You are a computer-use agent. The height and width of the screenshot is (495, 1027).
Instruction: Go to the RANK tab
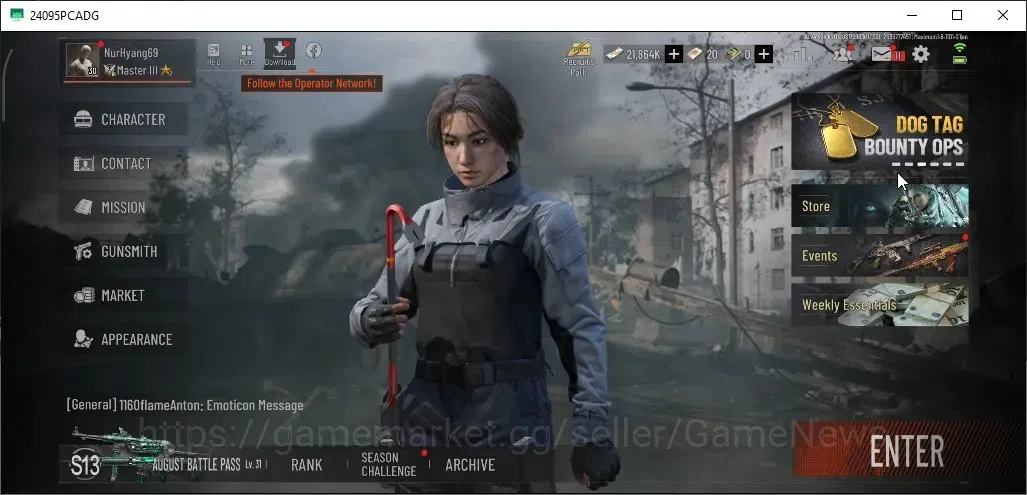[307, 465]
